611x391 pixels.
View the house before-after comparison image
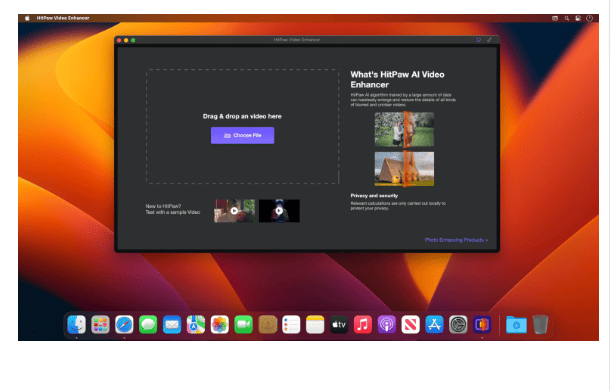click(x=404, y=169)
